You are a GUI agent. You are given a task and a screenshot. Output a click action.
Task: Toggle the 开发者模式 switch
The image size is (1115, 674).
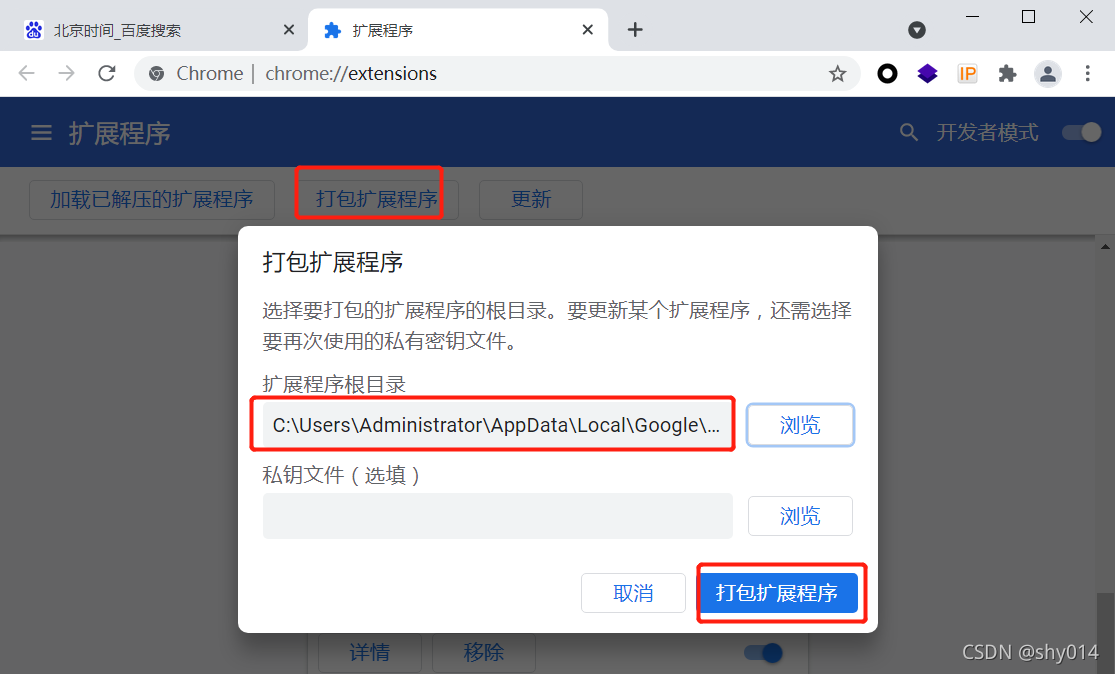[x=1082, y=132]
